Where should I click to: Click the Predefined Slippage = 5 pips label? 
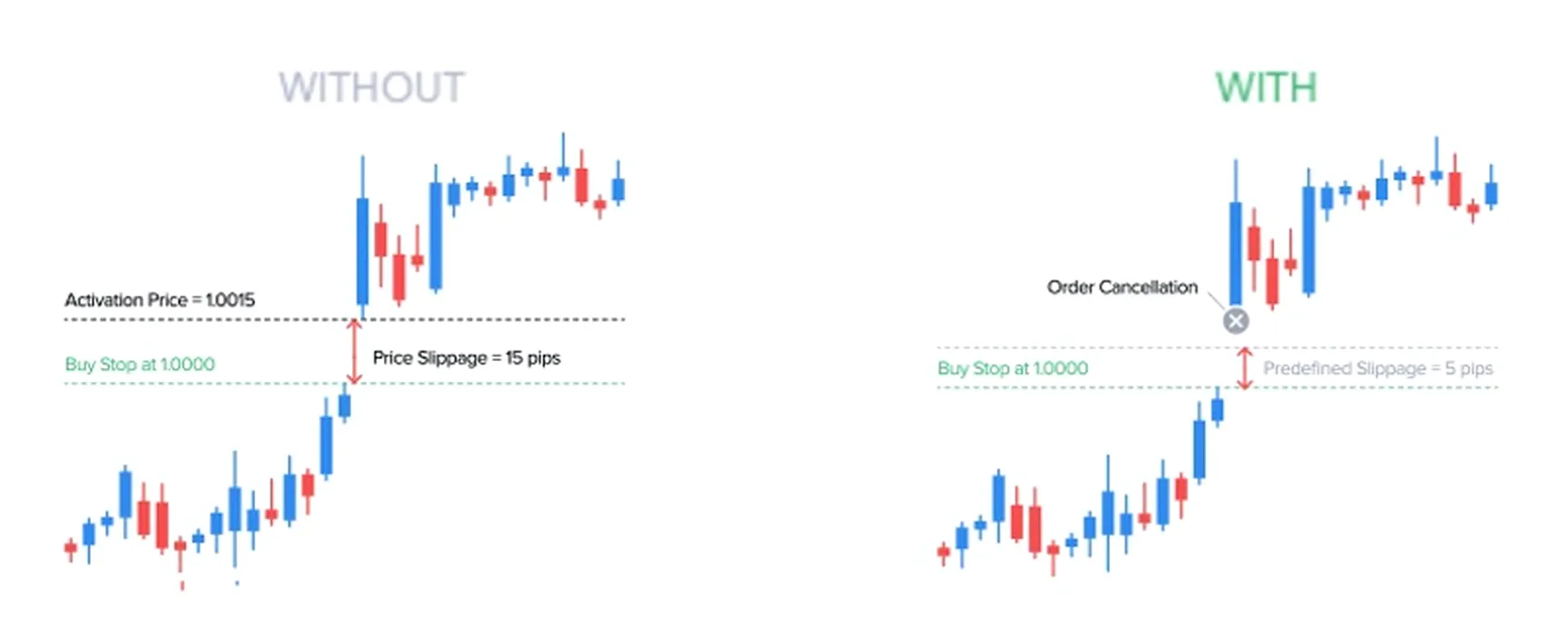[1377, 368]
